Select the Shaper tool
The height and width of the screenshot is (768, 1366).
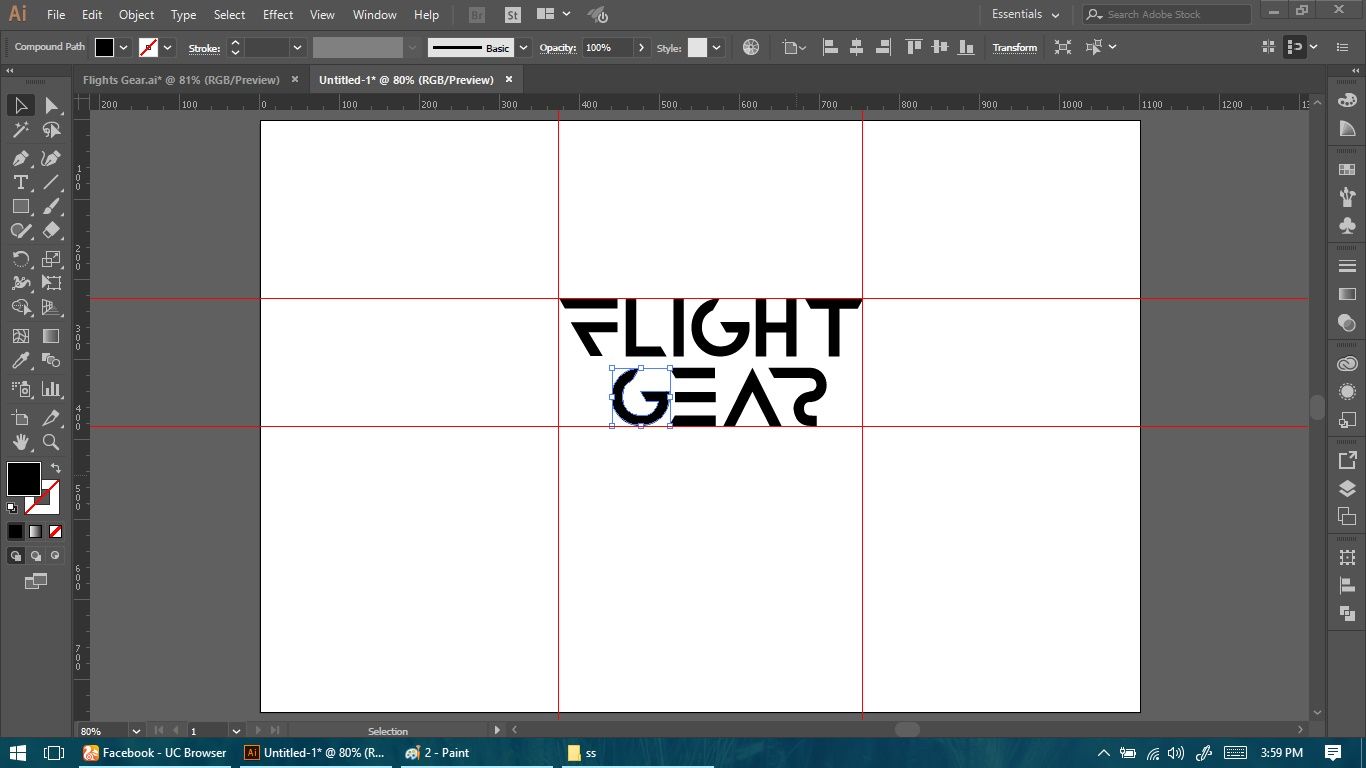point(20,230)
